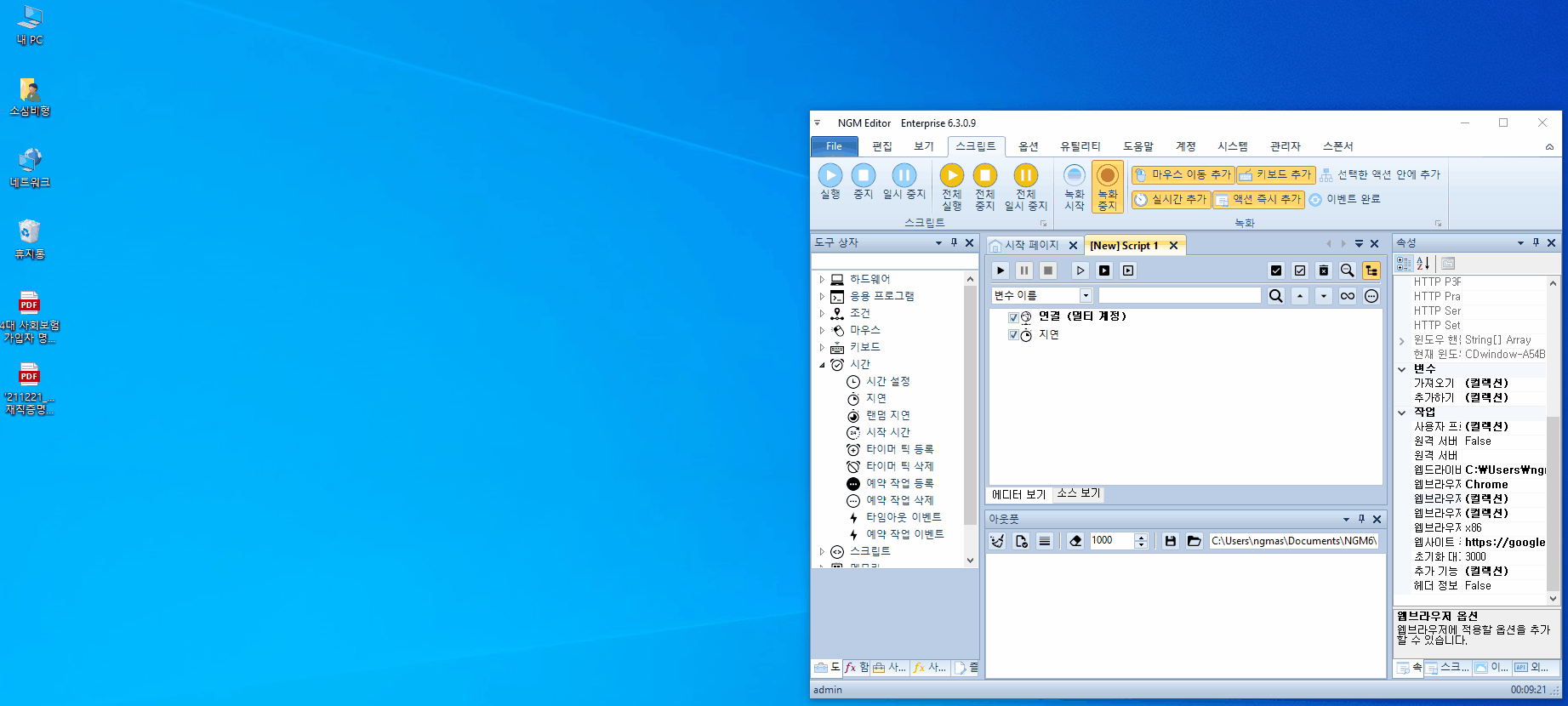1568x706 pixels.
Task: Toggle 키보드 추가 option
Action: (1275, 174)
